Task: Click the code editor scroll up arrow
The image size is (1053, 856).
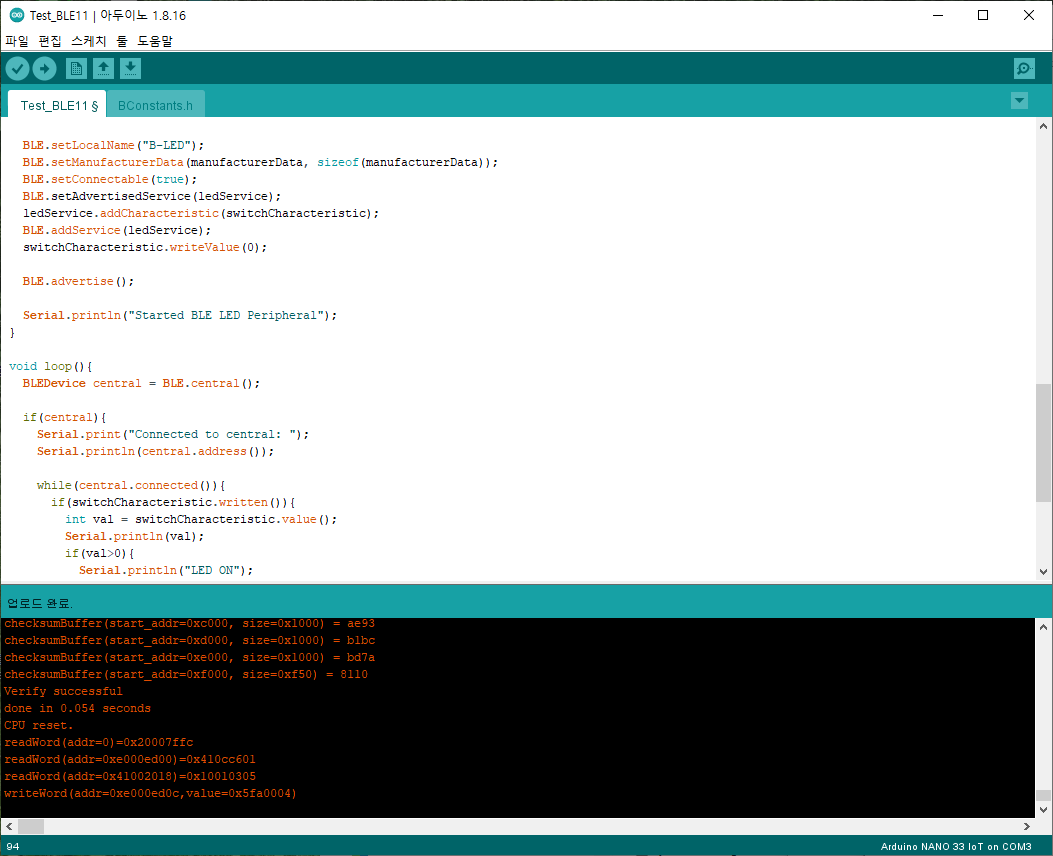Action: pos(1043,126)
